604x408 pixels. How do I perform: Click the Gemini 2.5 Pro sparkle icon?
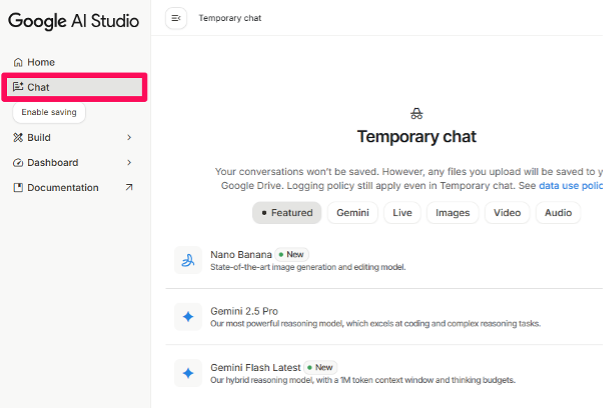coord(188,317)
